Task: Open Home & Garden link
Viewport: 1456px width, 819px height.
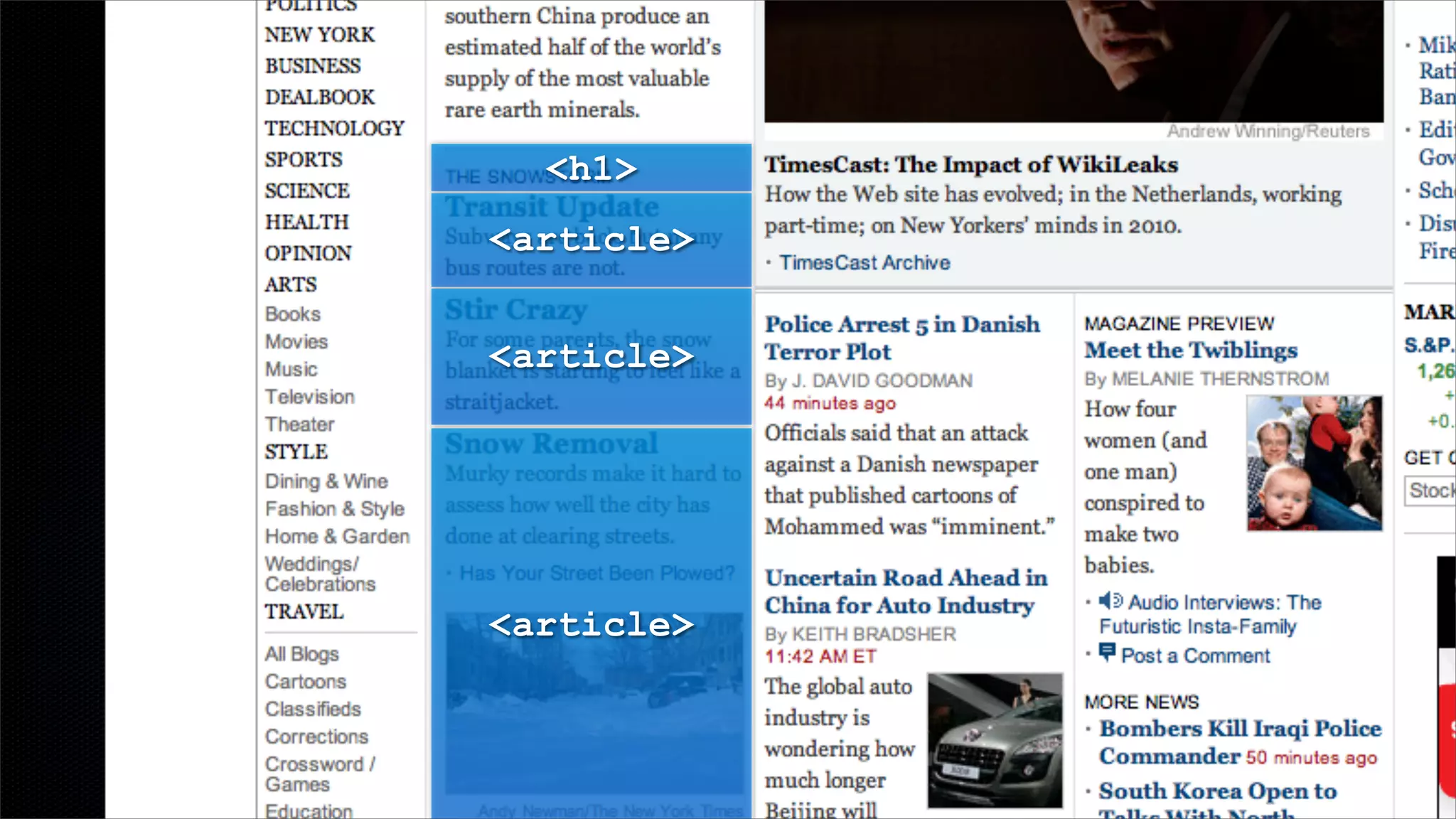Action: pyautogui.click(x=337, y=537)
